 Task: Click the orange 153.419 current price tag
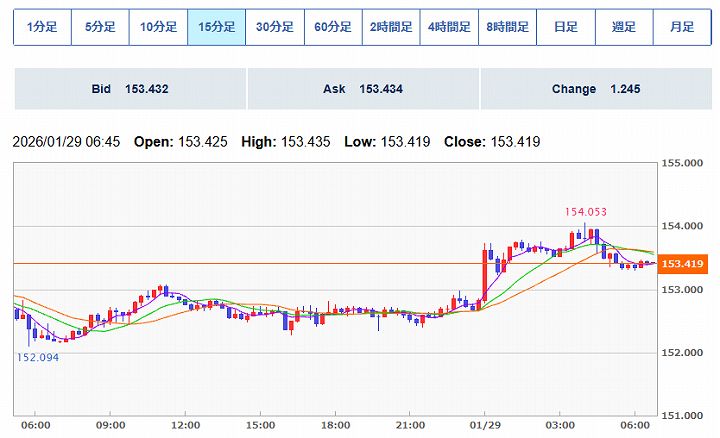685,264
